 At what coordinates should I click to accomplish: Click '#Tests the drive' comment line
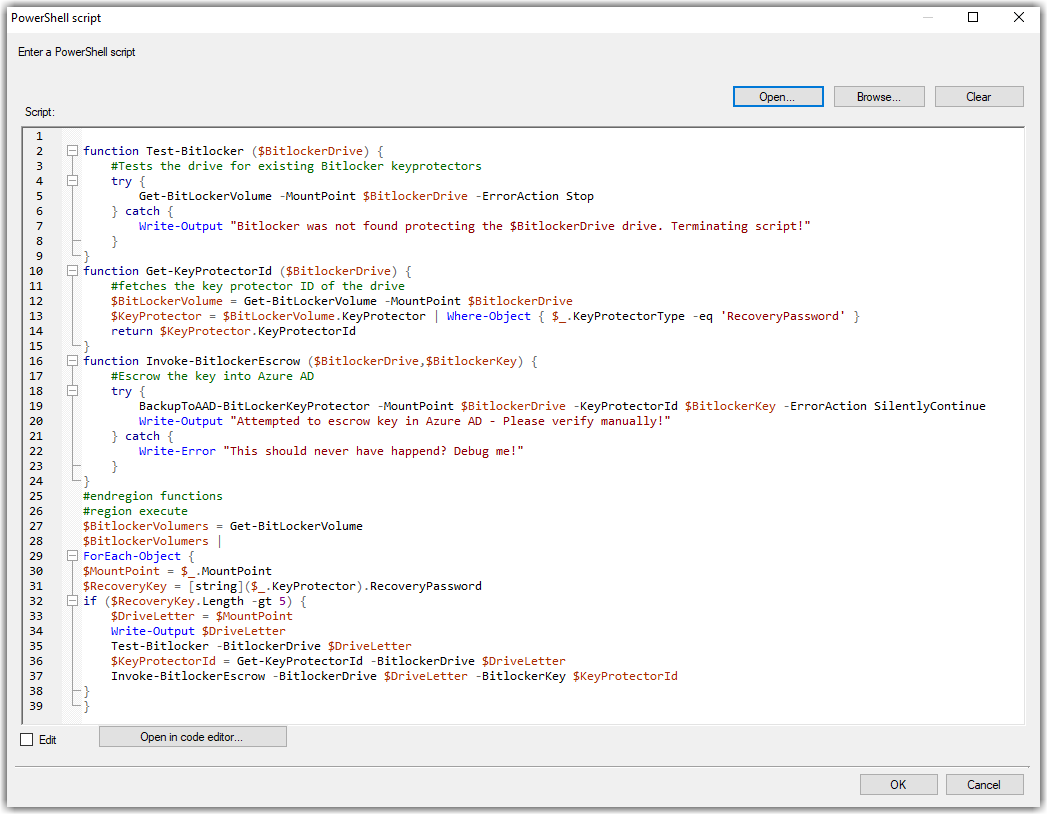pos(296,166)
